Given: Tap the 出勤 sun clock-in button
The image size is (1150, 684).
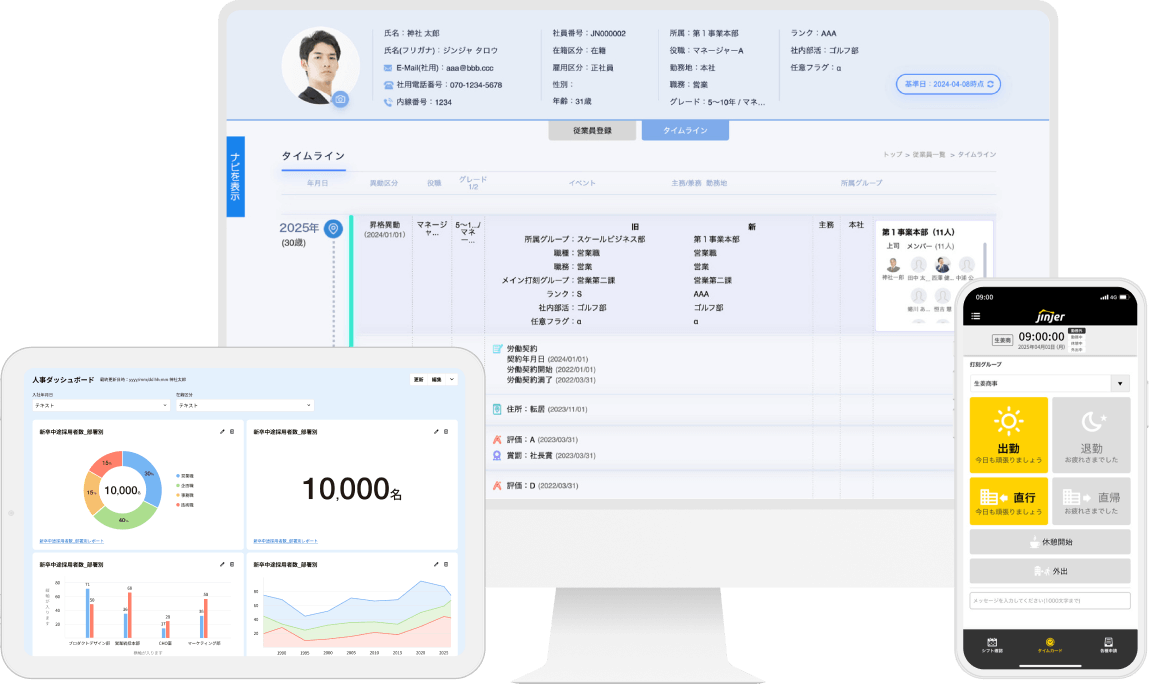Looking at the screenshot, I should pos(1009,435).
